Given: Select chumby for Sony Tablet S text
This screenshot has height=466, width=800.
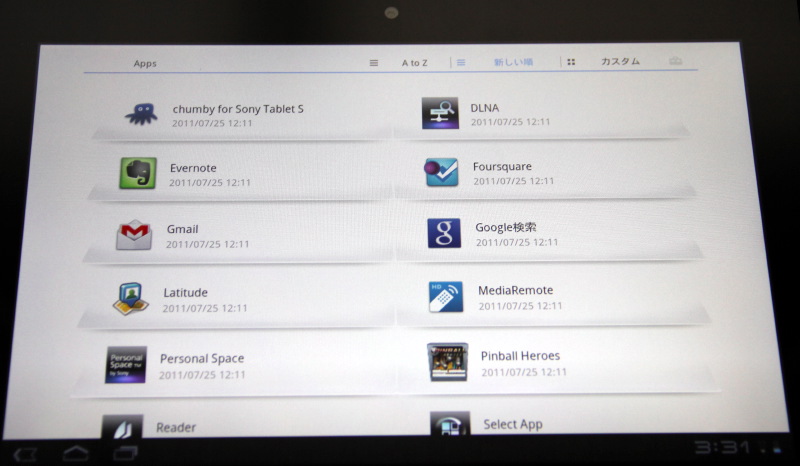Looking at the screenshot, I should pos(238,109).
